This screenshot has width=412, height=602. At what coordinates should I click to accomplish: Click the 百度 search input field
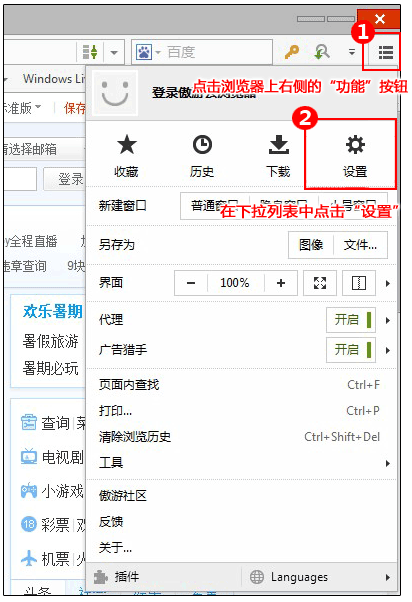coord(217,52)
